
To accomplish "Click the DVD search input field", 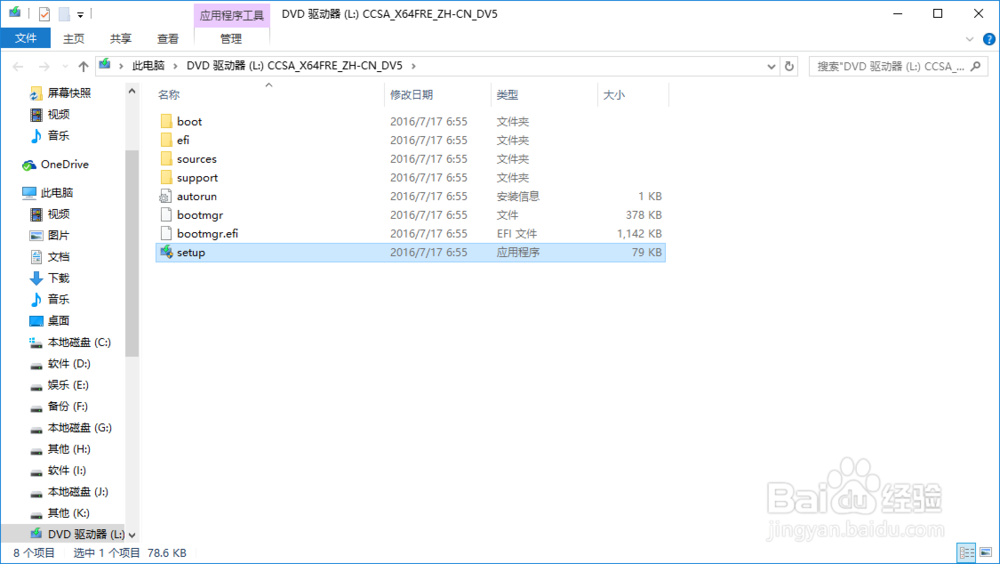I will coord(891,66).
